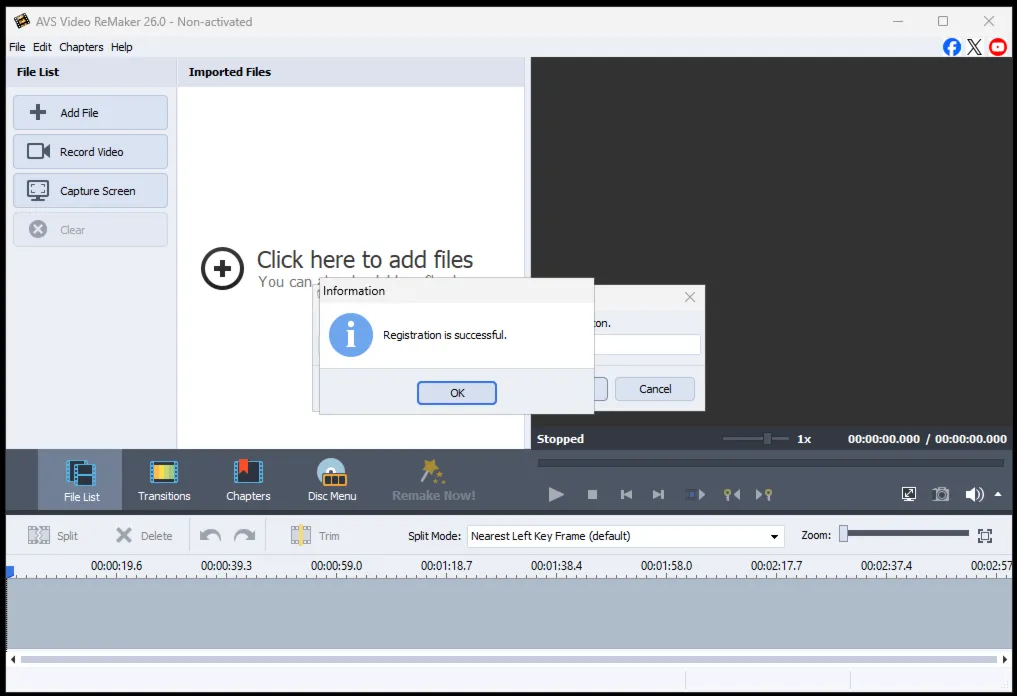The image size is (1017, 696).
Task: Click the disabled Clear button
Action: coord(90,230)
